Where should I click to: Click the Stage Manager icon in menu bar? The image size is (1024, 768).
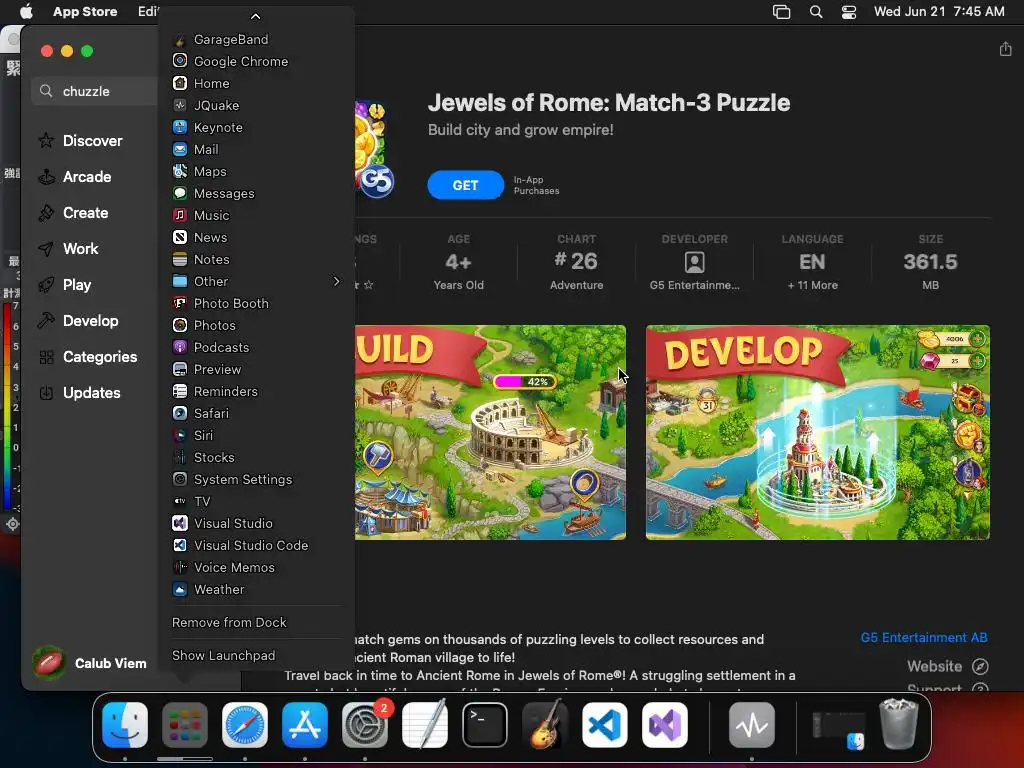pos(781,12)
